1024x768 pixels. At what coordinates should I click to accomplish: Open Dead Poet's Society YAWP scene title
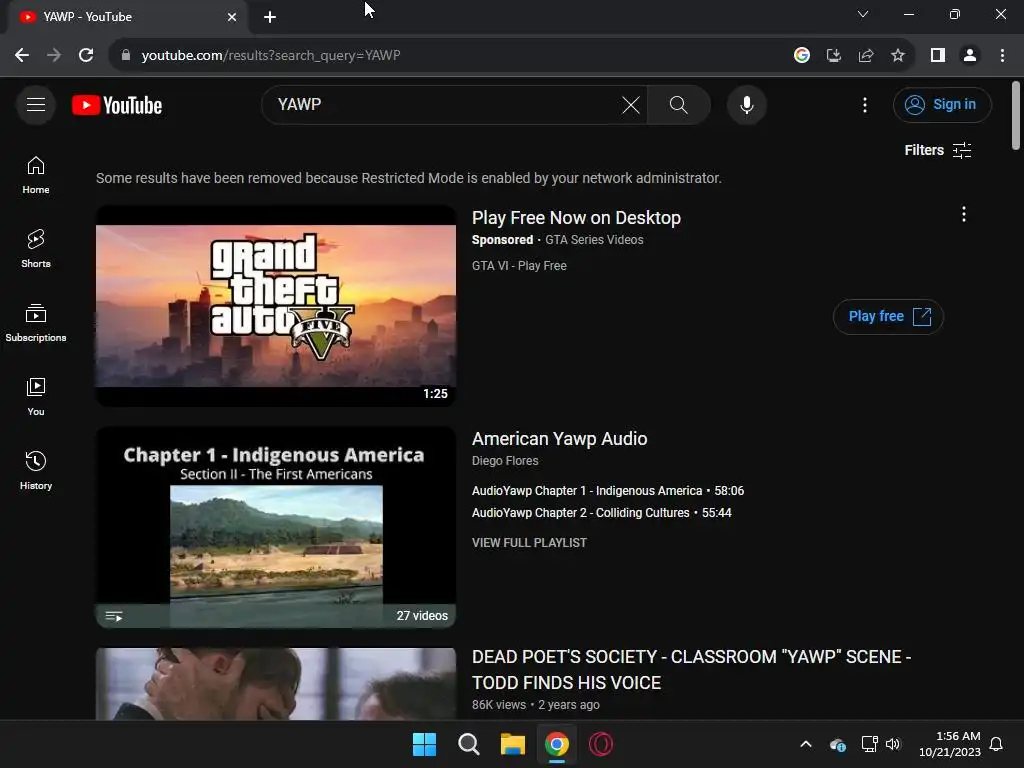tap(691, 669)
